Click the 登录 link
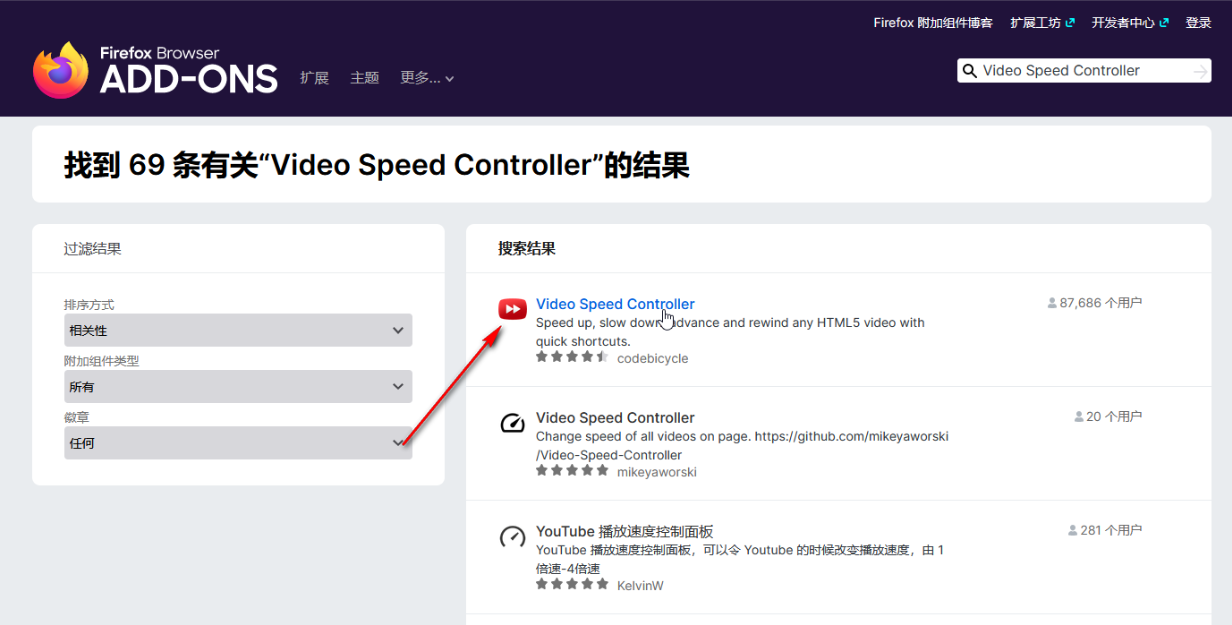Screen dimensions: 1232x625 click(1198, 22)
